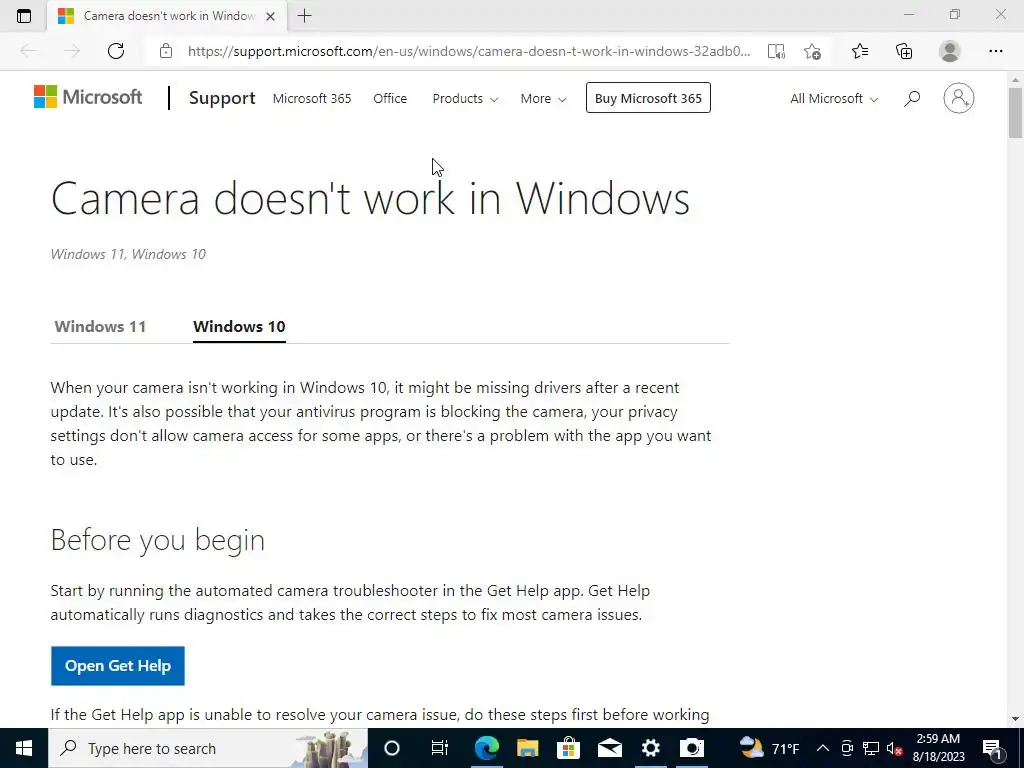Open Cortana from the taskbar

point(392,748)
